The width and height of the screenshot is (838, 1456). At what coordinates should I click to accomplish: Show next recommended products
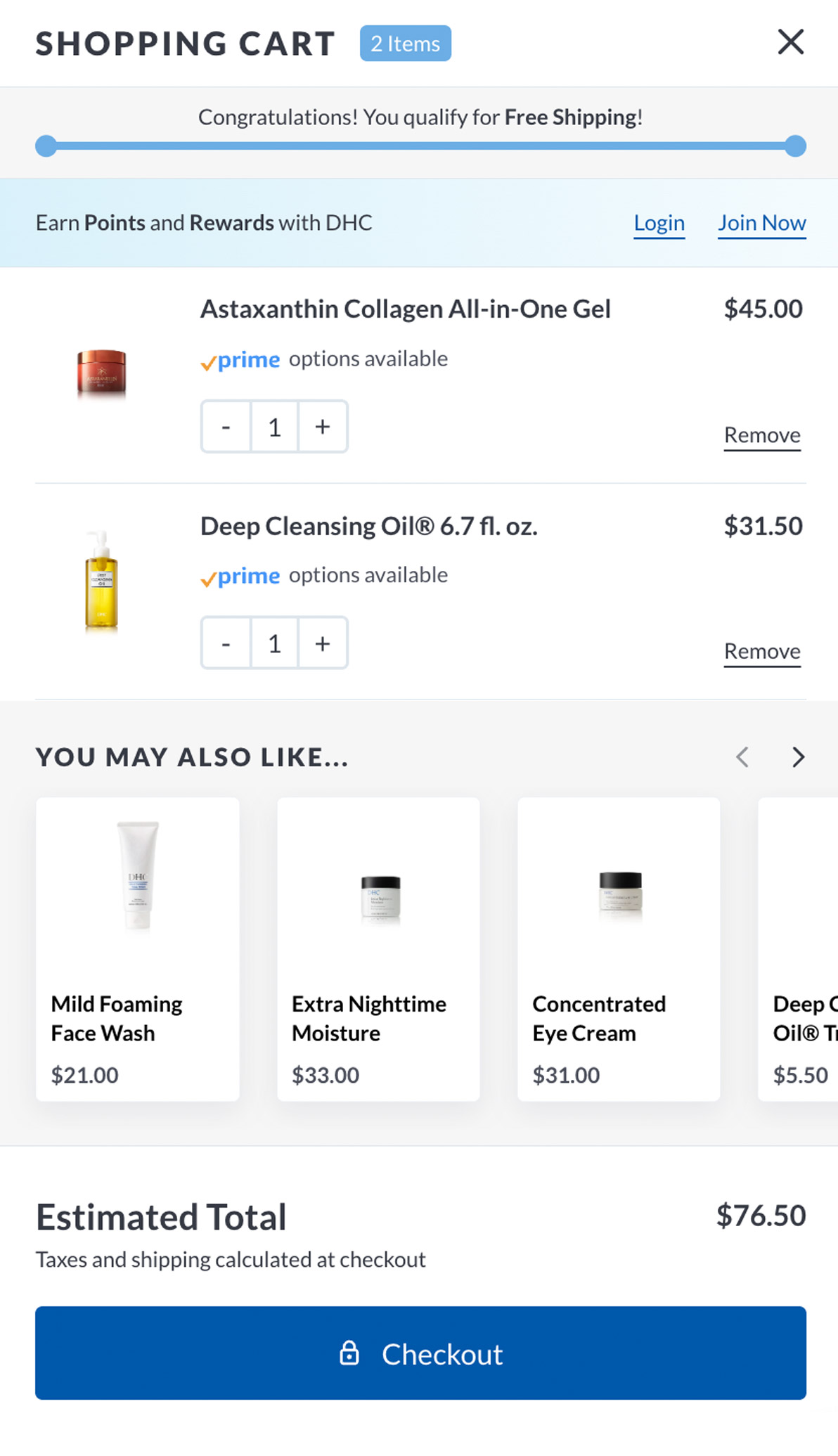(798, 757)
